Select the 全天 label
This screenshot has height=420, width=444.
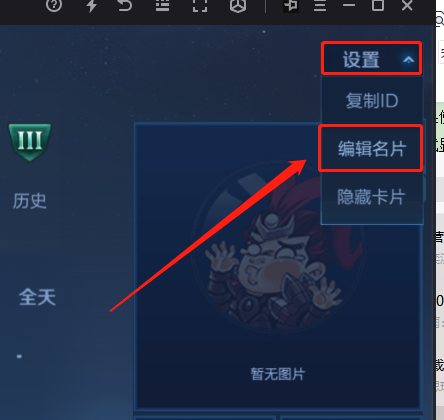point(37,297)
